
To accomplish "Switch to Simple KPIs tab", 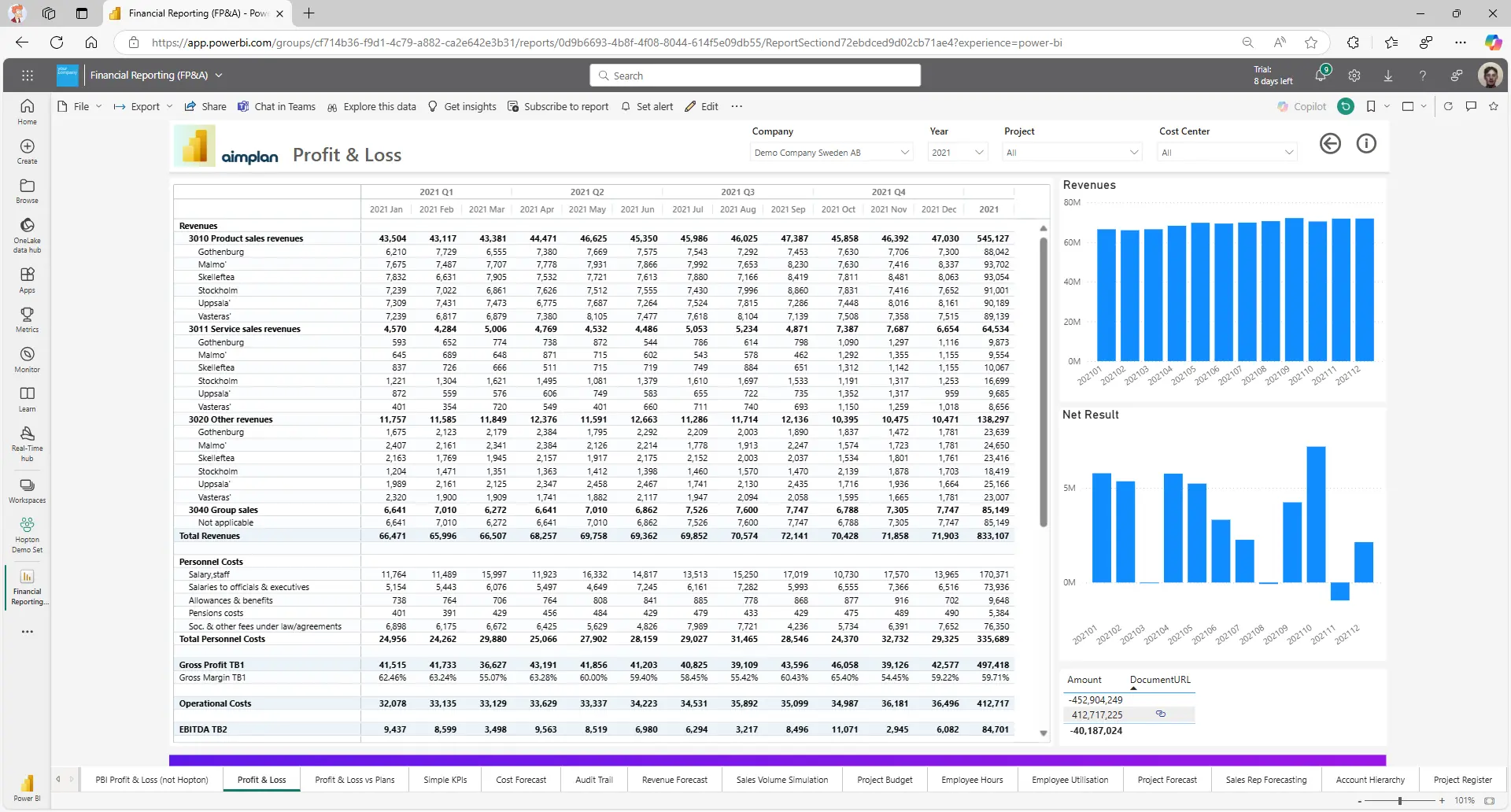I will point(445,780).
